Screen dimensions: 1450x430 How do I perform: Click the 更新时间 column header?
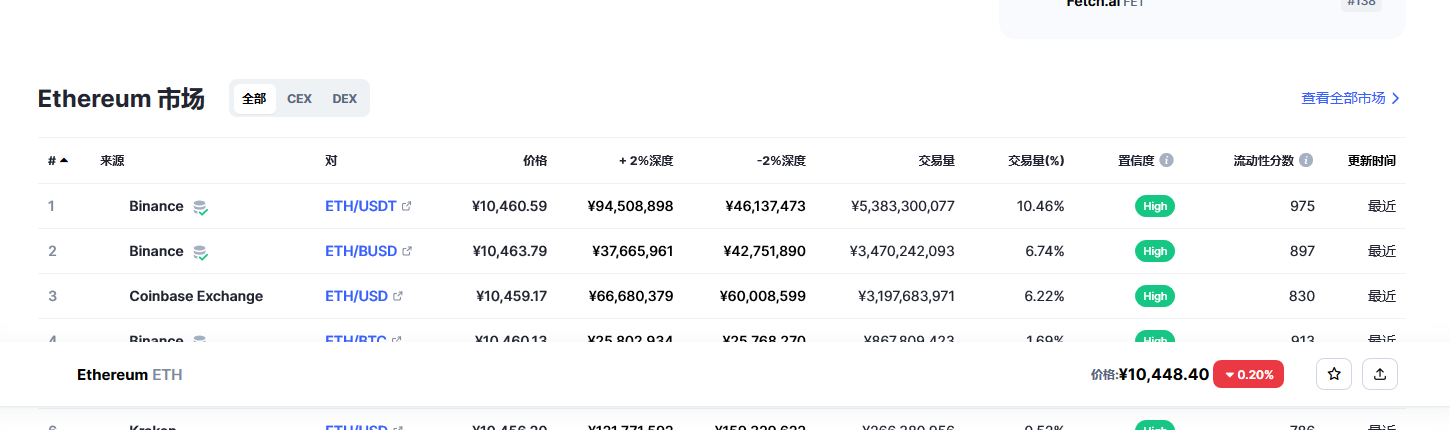[1371, 160]
